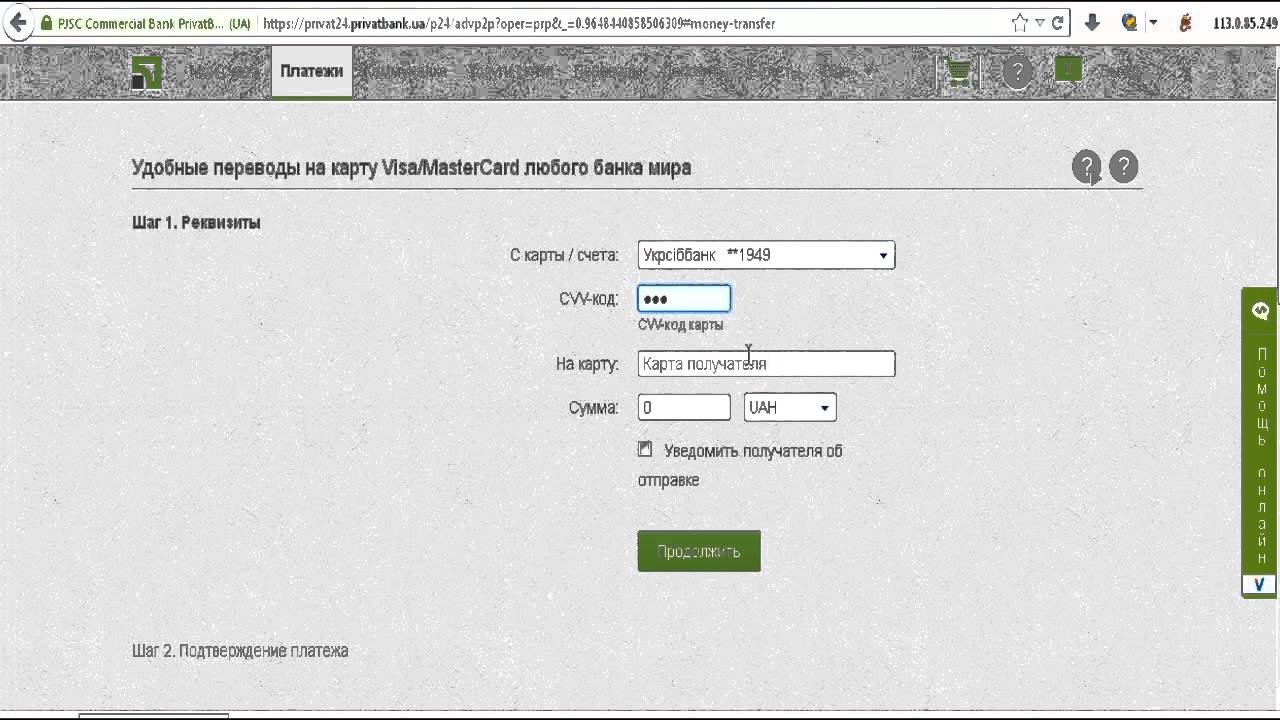Click the rightmost help question mark beside heading
This screenshot has width=1280, height=720.
pyautogui.click(x=1124, y=167)
